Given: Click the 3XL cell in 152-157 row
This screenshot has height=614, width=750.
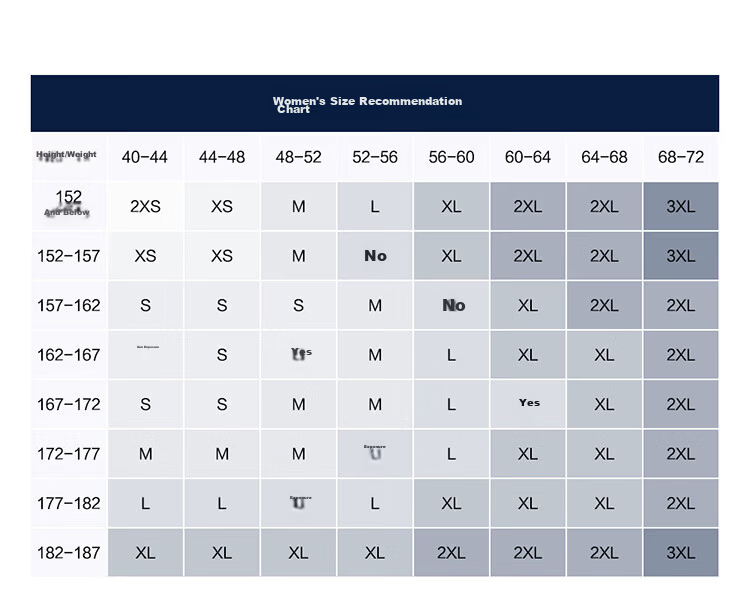Looking at the screenshot, I should point(681,256).
